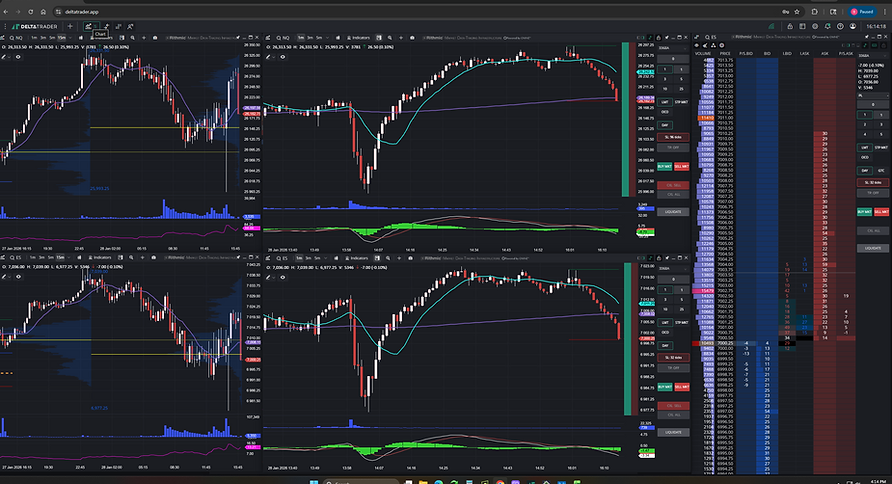Open the PL dropdown in DOM order panel

point(873,96)
